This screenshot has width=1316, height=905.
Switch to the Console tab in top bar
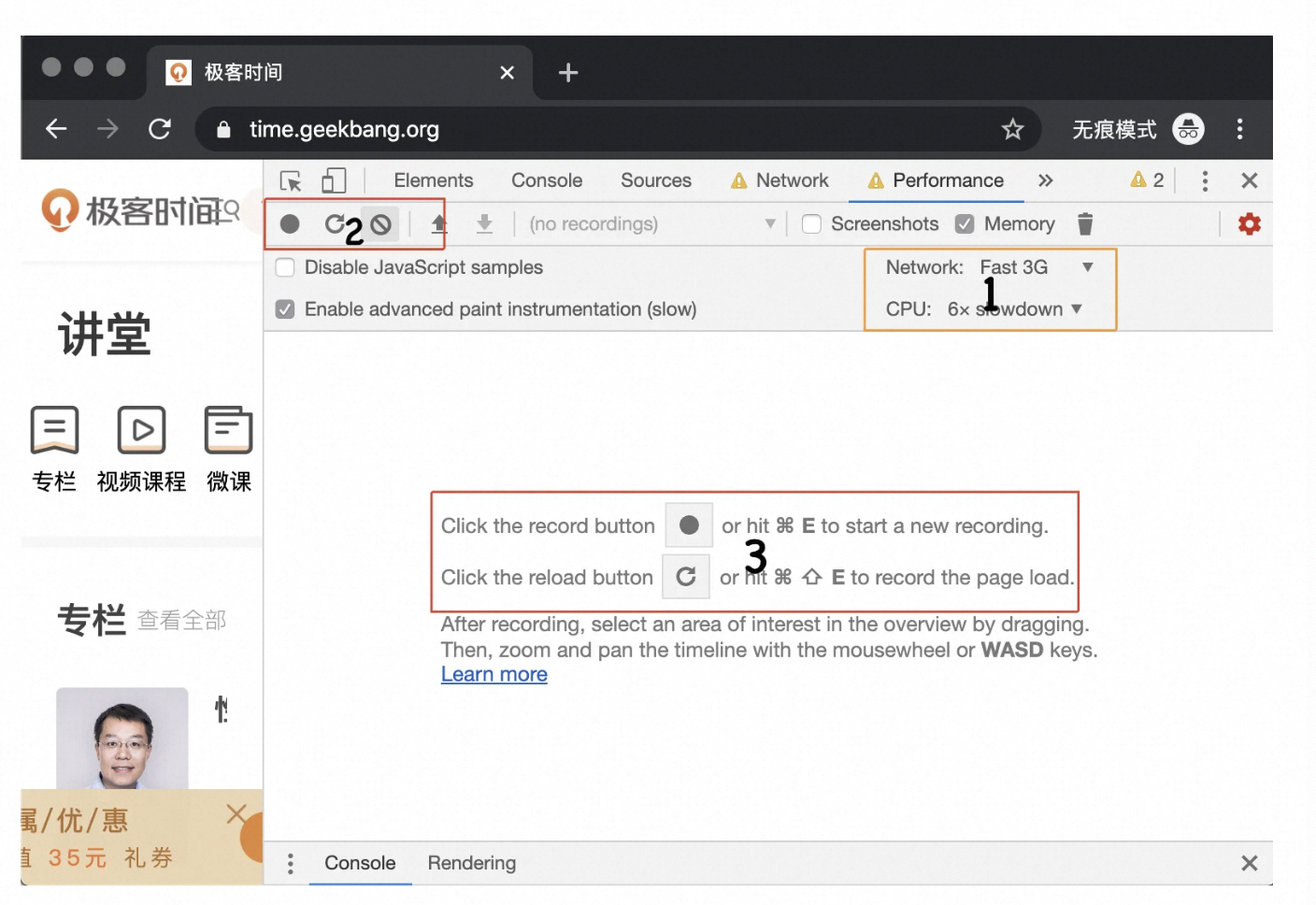(547, 180)
